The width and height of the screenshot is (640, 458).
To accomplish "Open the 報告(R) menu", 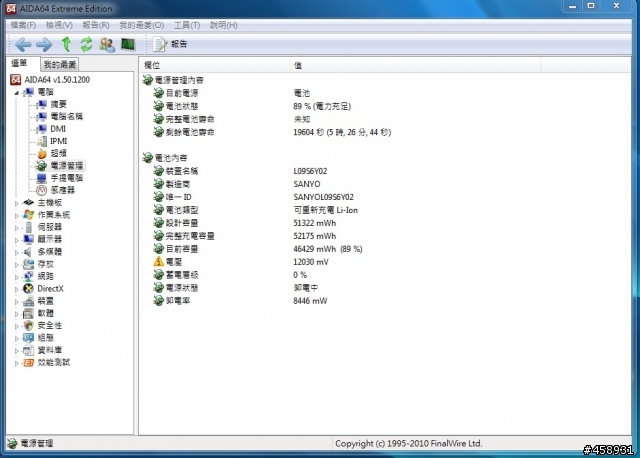I will click(x=96, y=25).
